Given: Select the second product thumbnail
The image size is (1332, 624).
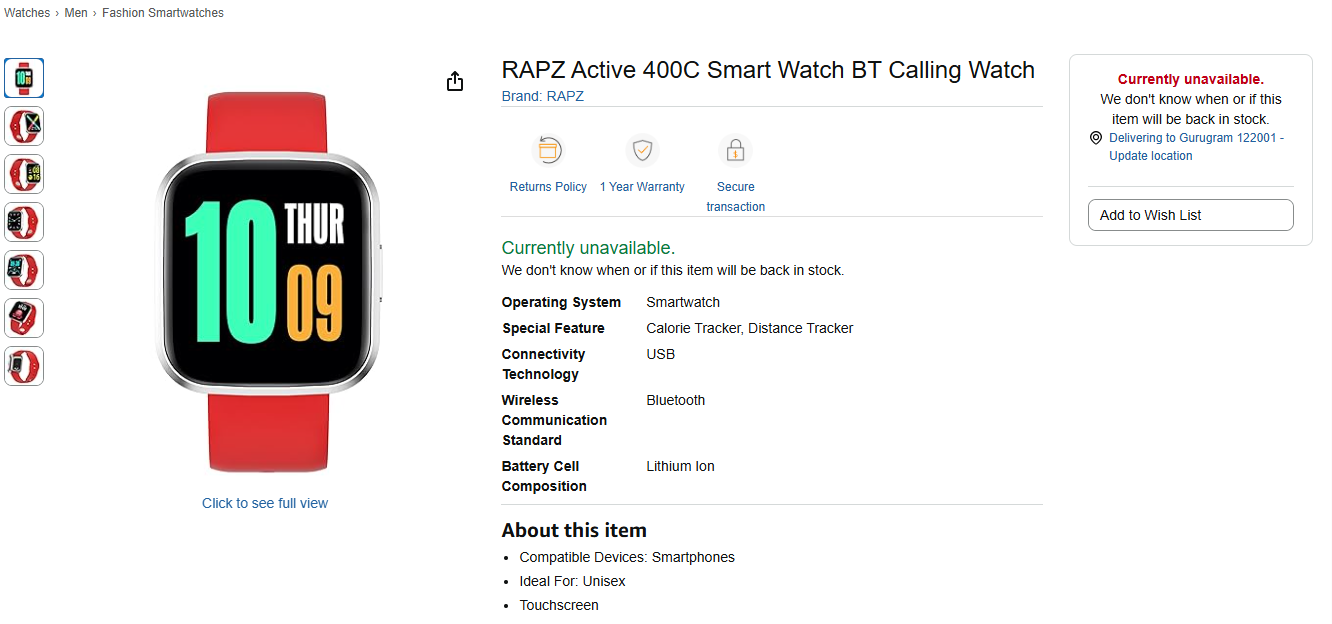Looking at the screenshot, I should (24, 126).
